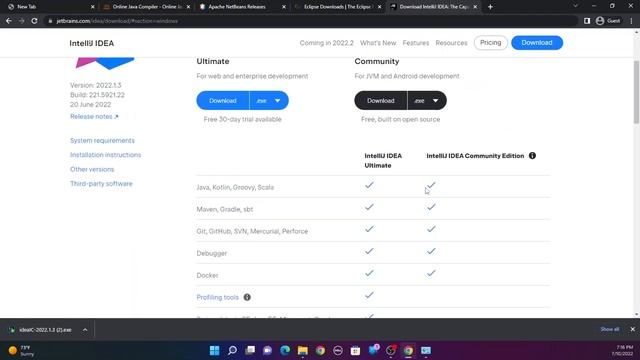Viewport: 640px width, 360px height.
Task: Open the Windows Start menu
Action: click(214, 350)
